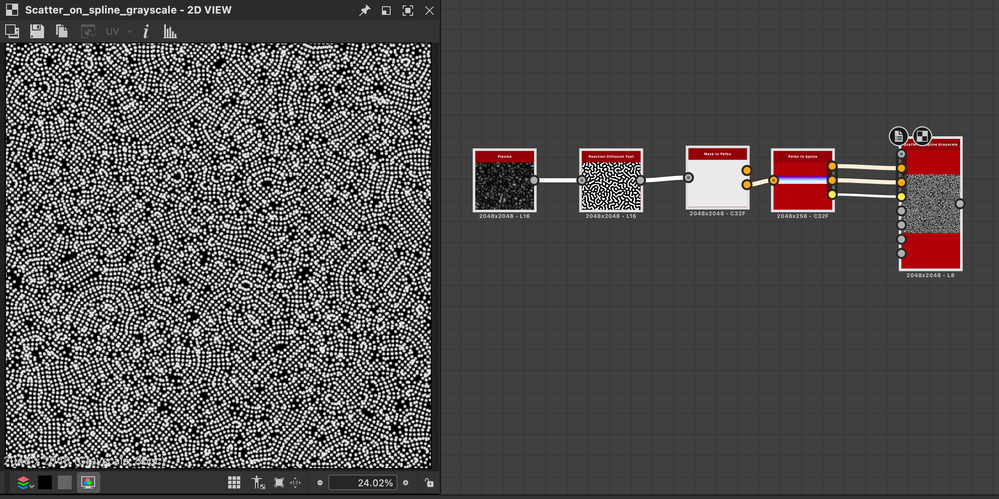
Task: Select the Paths to Spline node
Action: 803,180
